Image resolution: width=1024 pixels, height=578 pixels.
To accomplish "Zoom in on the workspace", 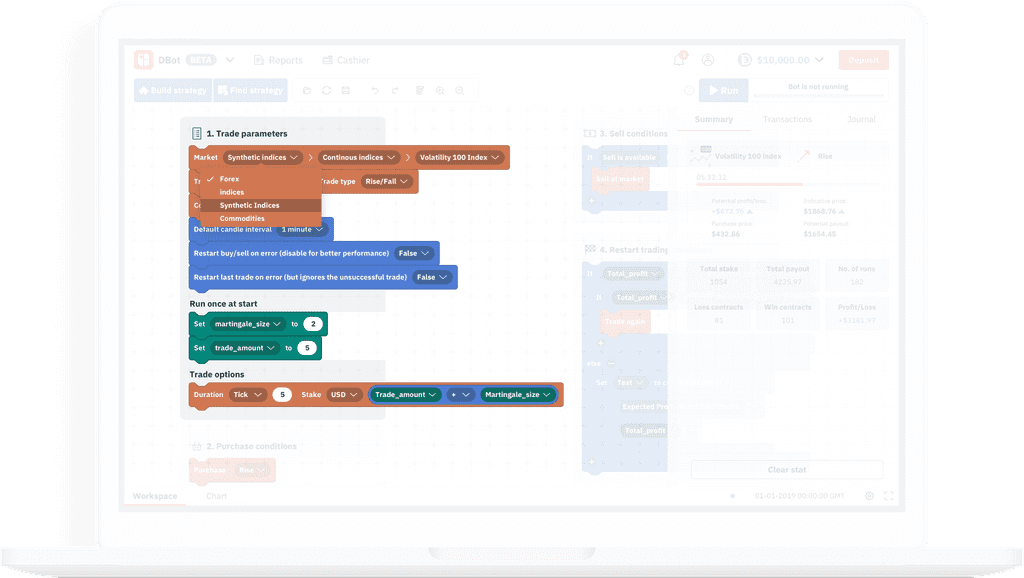I will tap(440, 91).
